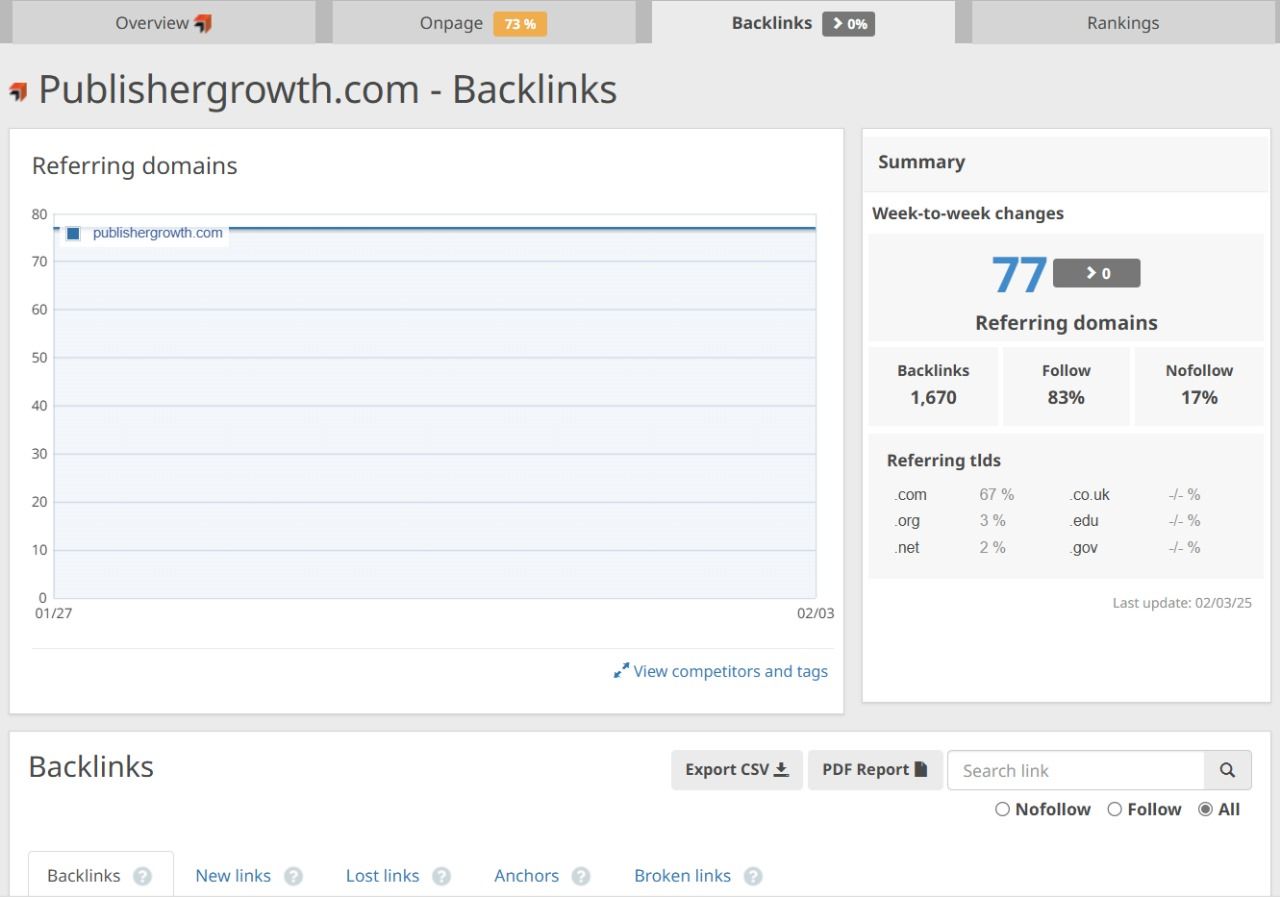This screenshot has width=1280, height=897.
Task: Click the 02/03 date on chart axis
Action: [x=815, y=613]
